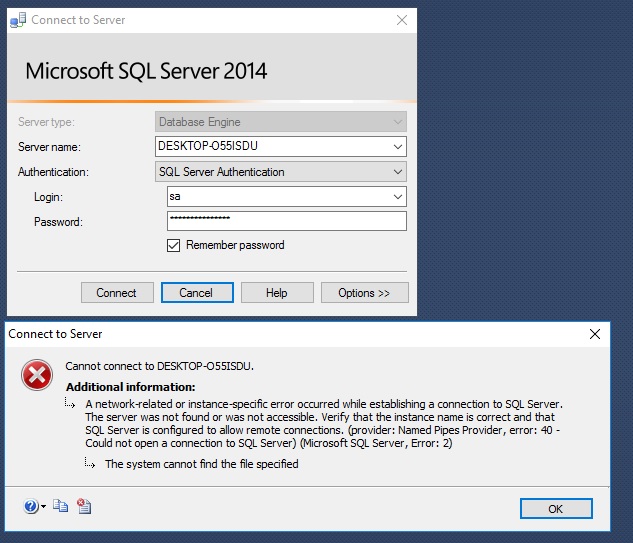Click the 'Microsoft SQL Server 2014' banner text
The width and height of the screenshot is (633, 543).
click(146, 71)
